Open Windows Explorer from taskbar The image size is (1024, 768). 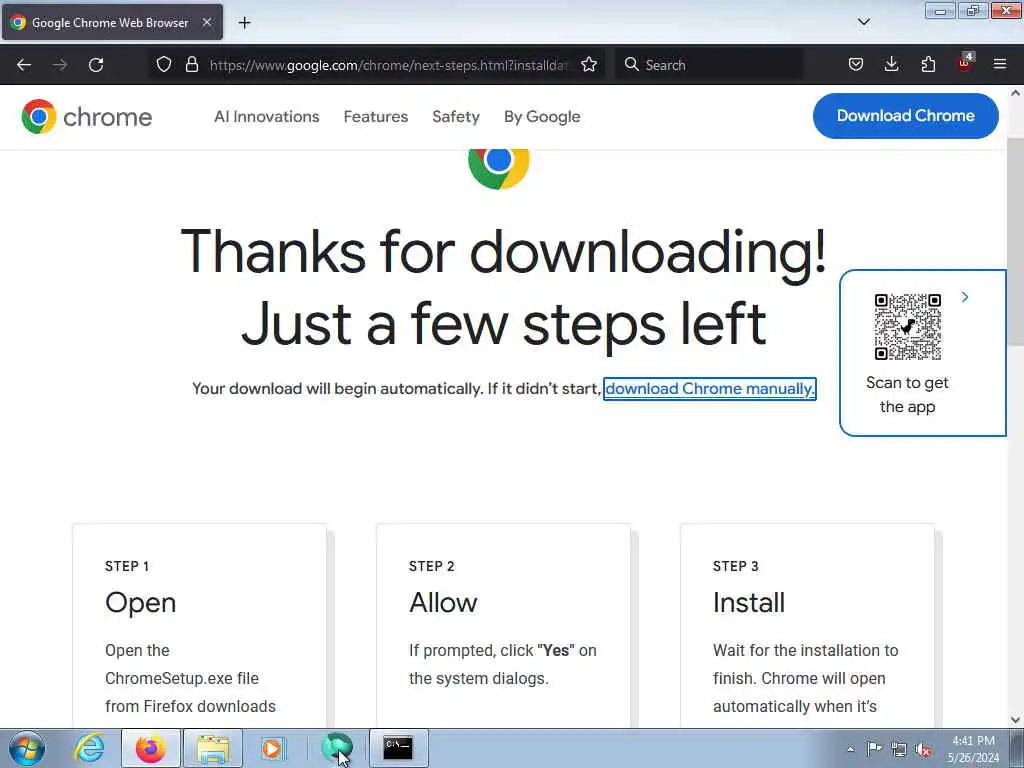coord(213,748)
